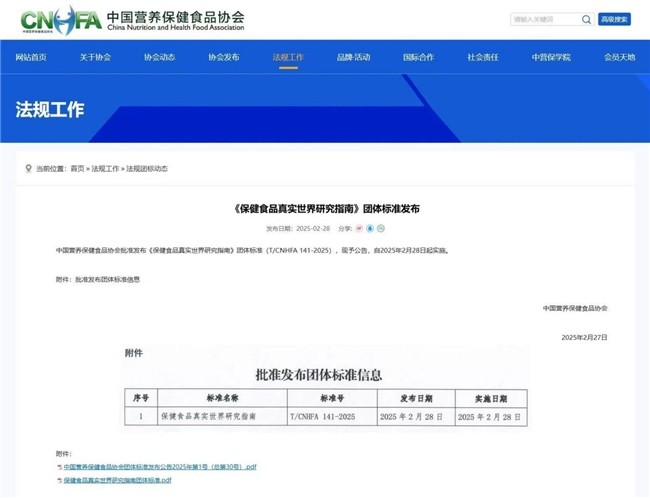Click the table heading 批准发布团体标准信息

319,375
